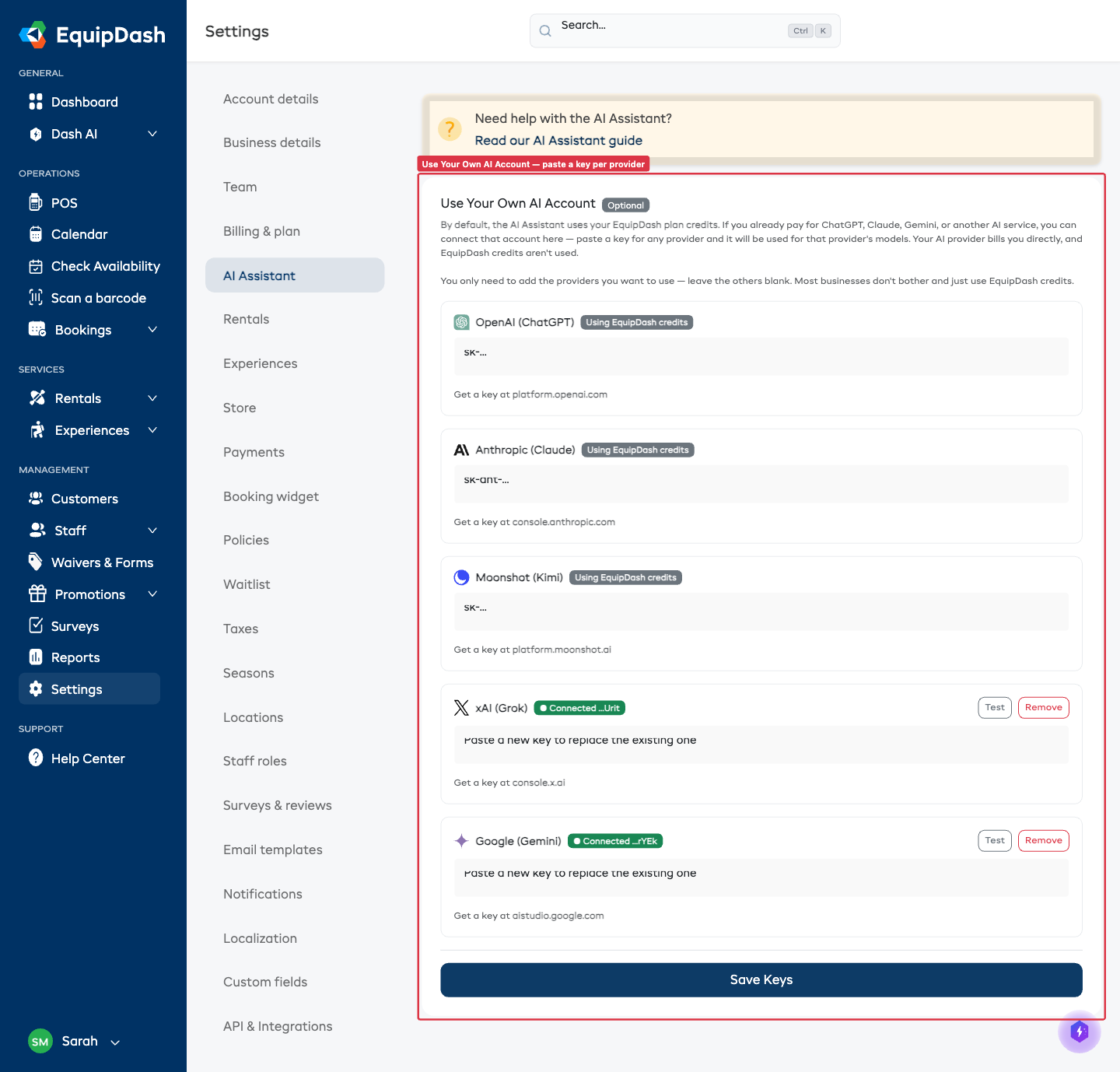This screenshot has height=1072, width=1120.
Task: Expand the Dash AI submenu chevron
Action: tap(152, 134)
